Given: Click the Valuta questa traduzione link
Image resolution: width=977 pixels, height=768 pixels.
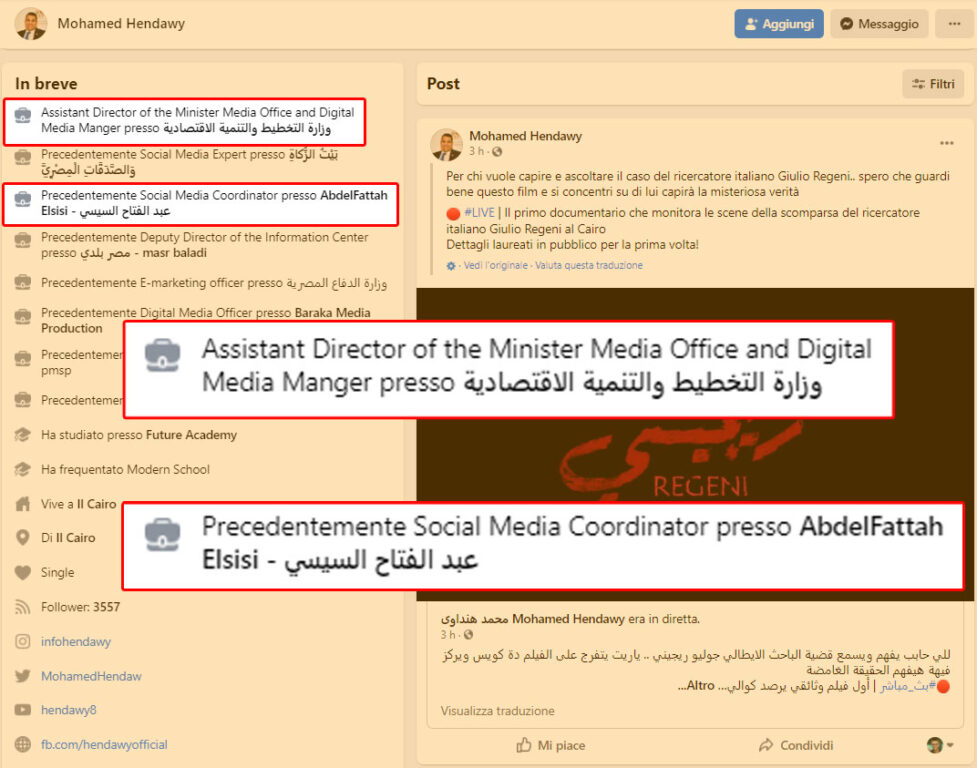Looking at the screenshot, I should point(589,265).
